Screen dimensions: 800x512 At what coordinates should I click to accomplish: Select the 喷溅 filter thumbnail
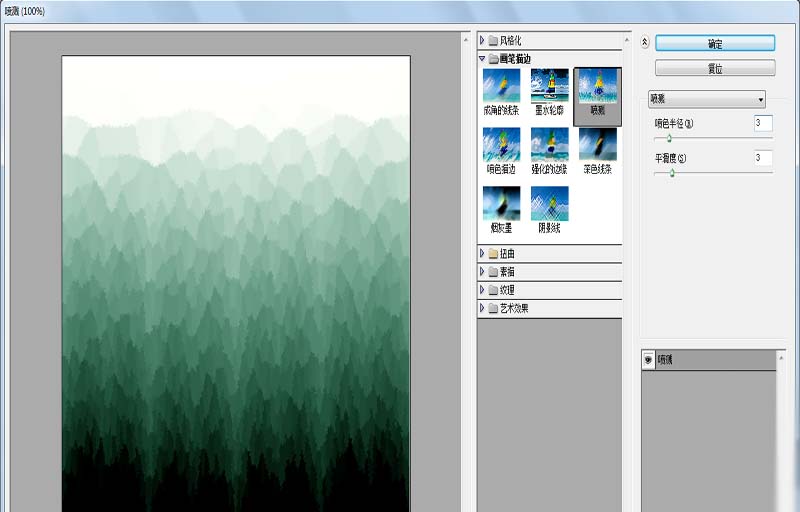click(597, 86)
